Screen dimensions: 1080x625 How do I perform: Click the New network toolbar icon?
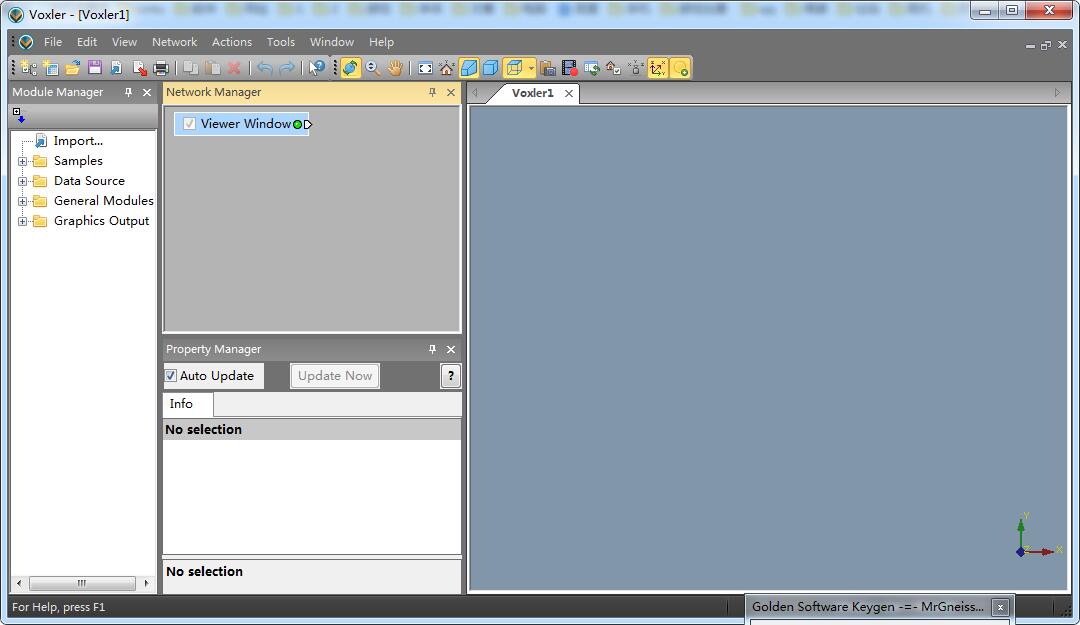click(29, 68)
